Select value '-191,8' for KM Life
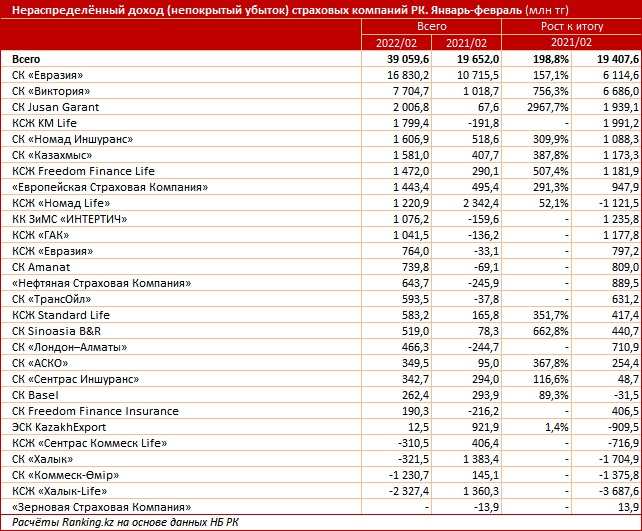 pyautogui.click(x=484, y=123)
